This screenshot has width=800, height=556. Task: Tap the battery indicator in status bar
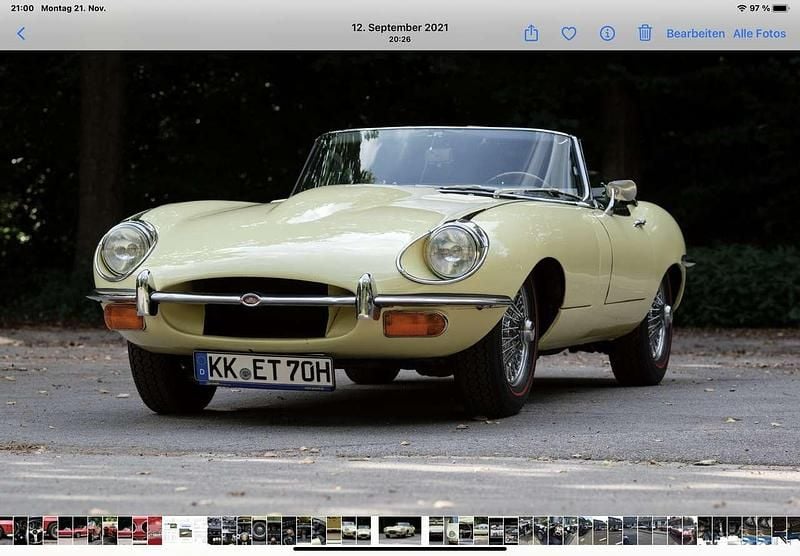781,8
